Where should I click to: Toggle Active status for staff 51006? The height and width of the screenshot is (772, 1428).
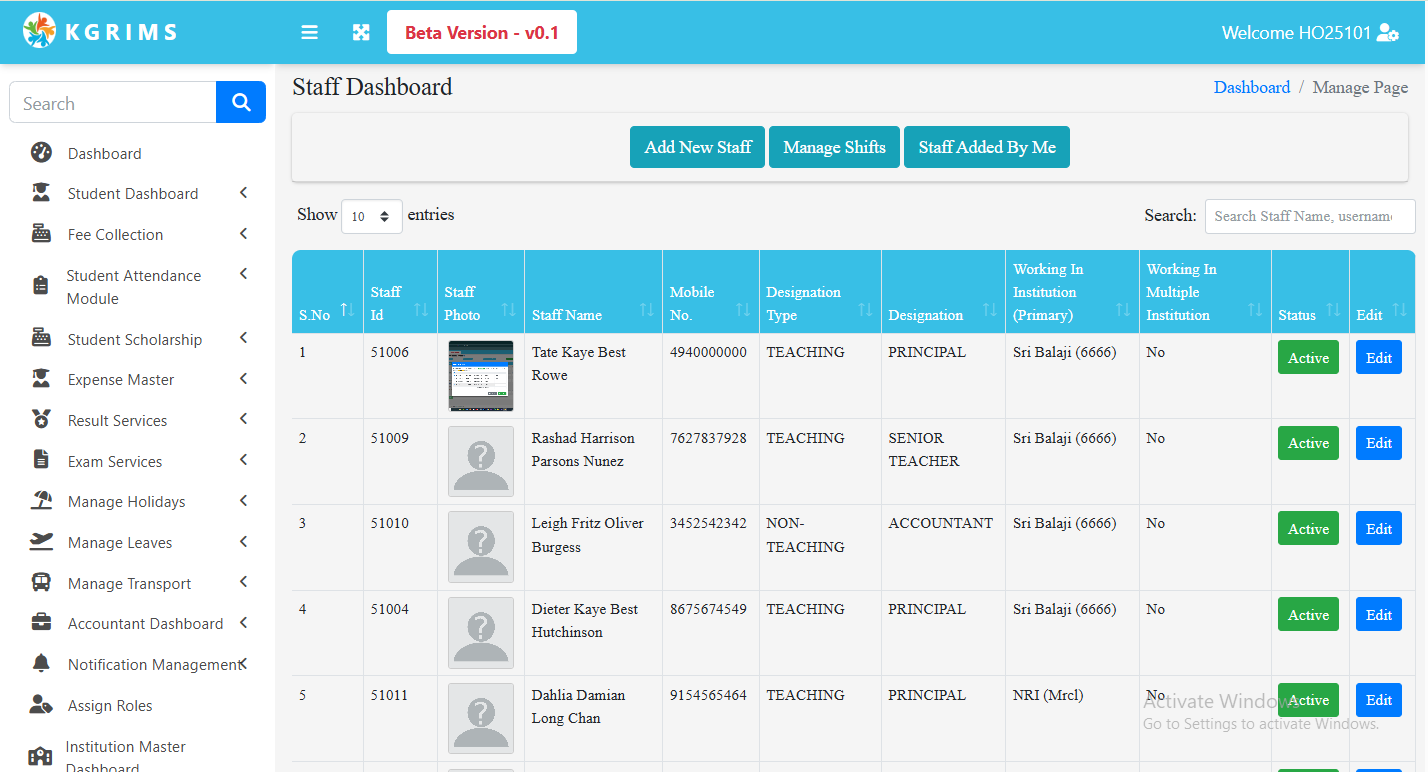point(1308,358)
